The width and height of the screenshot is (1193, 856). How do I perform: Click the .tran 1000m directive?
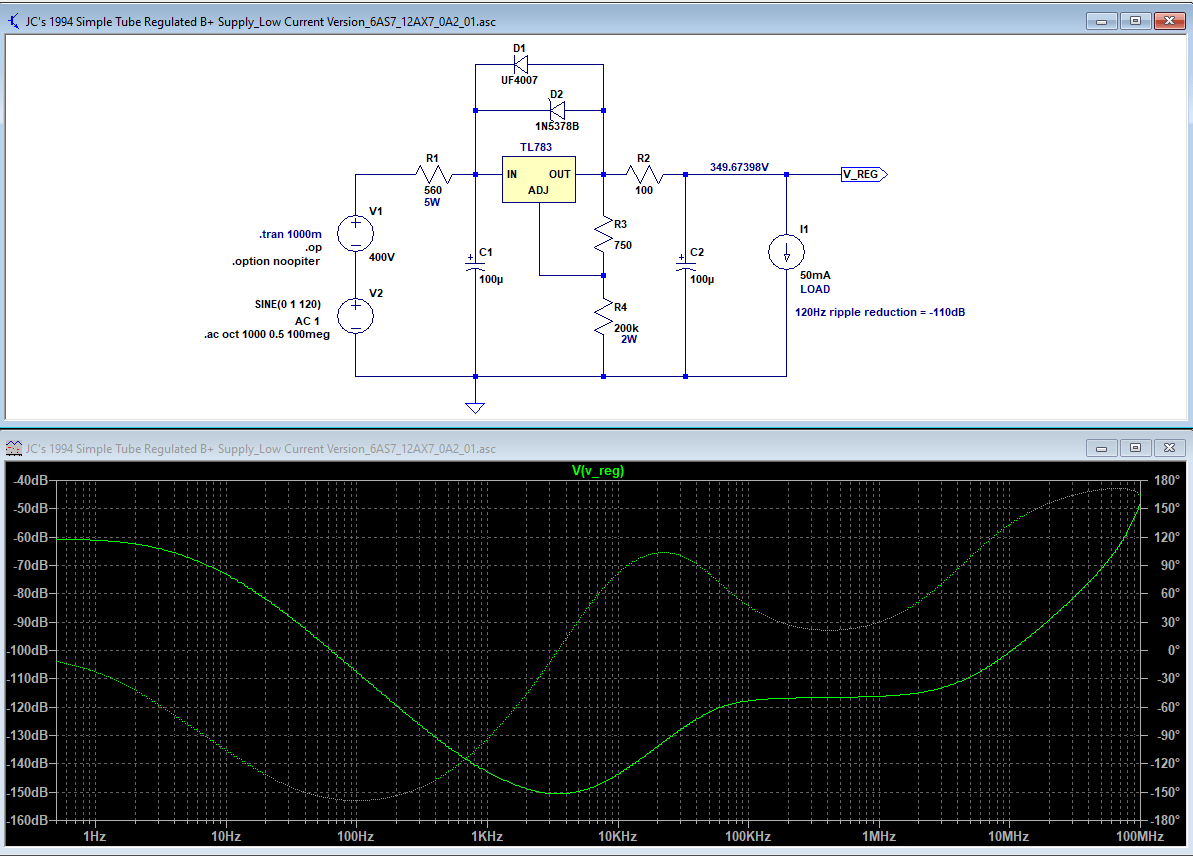coord(291,234)
